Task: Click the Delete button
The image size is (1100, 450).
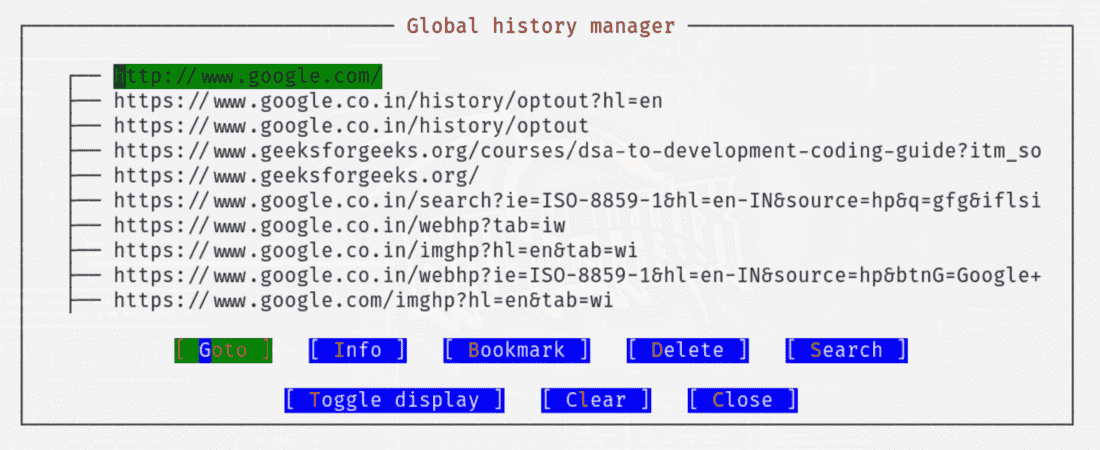Action: click(x=688, y=350)
